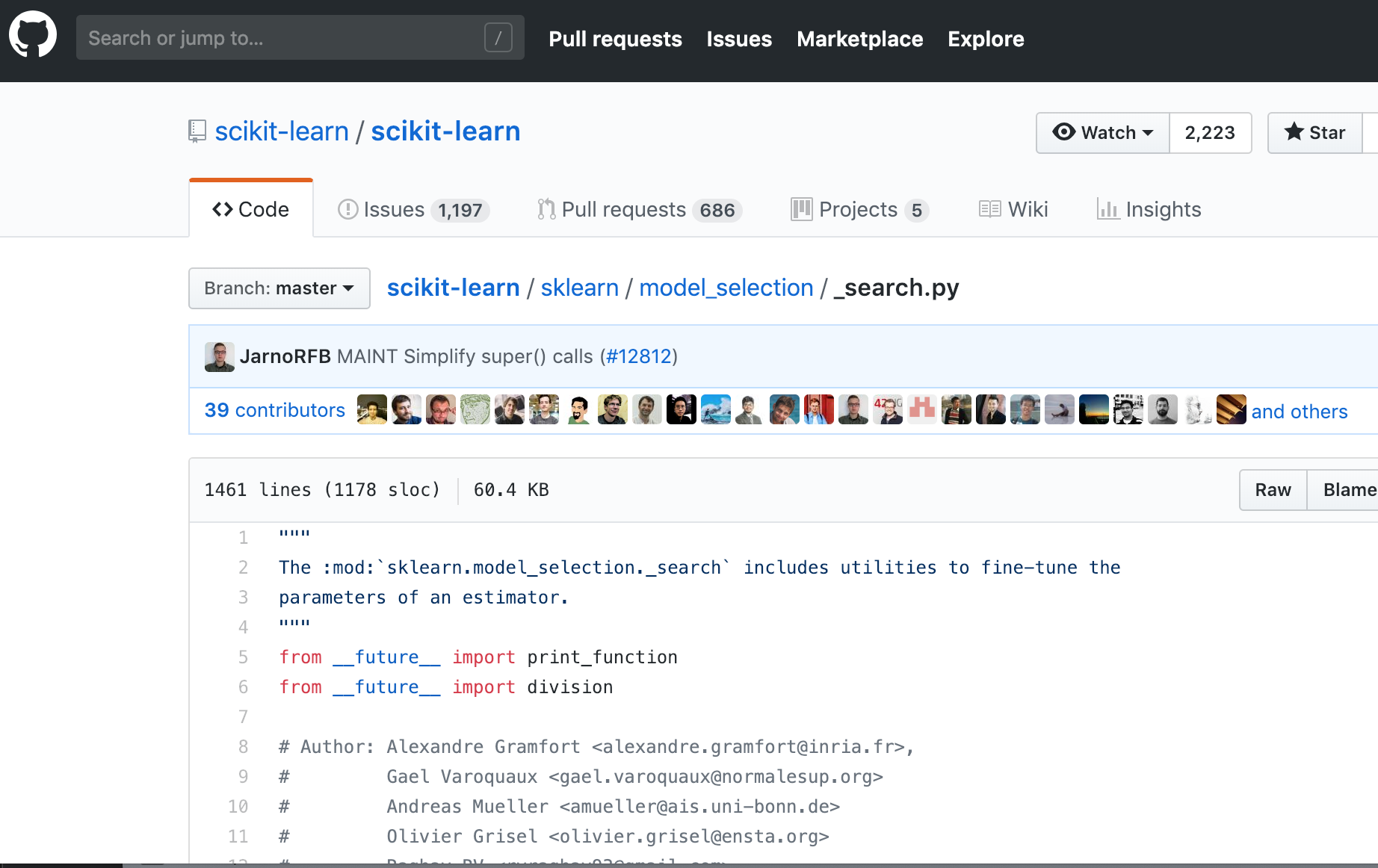
Task: Expand the Branch: master selector
Action: tap(279, 288)
